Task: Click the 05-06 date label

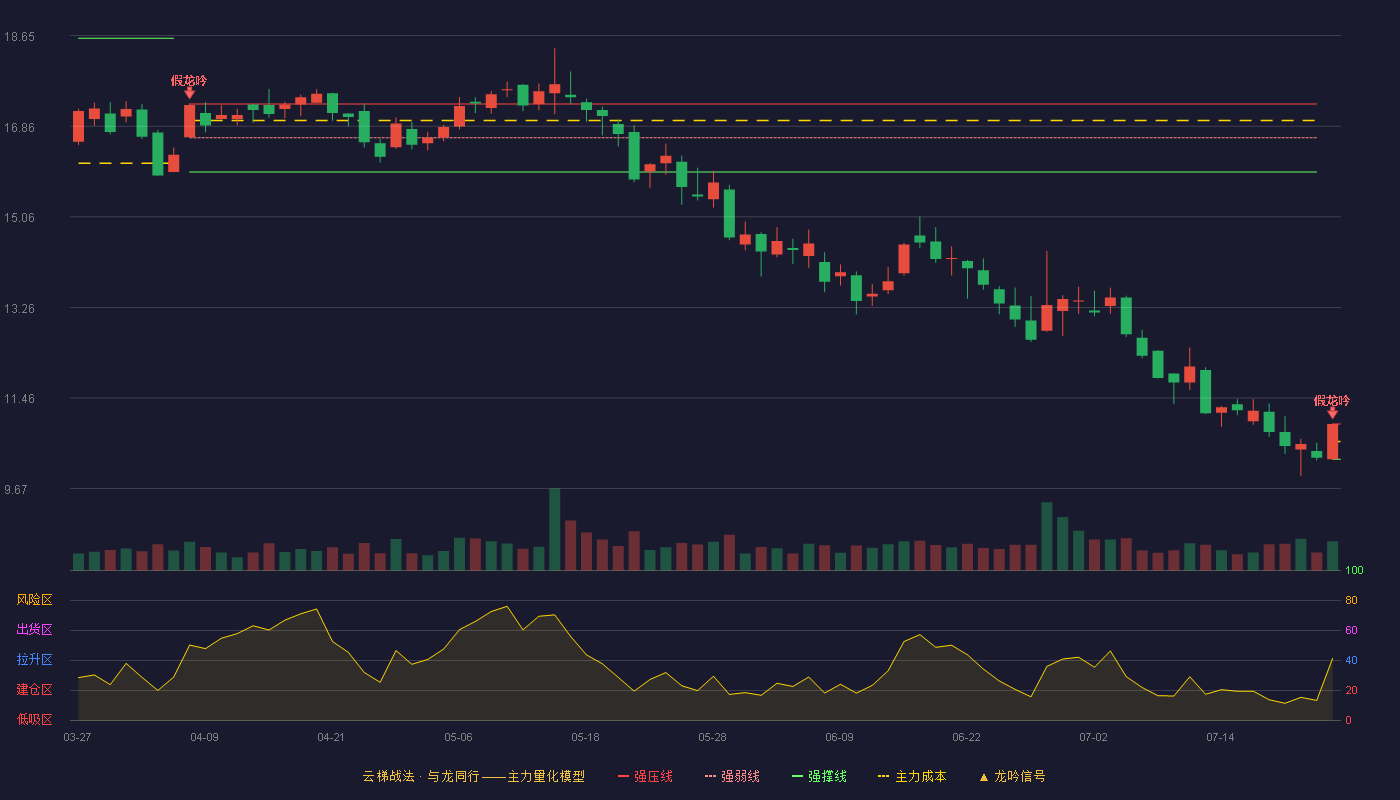Action: point(458,737)
